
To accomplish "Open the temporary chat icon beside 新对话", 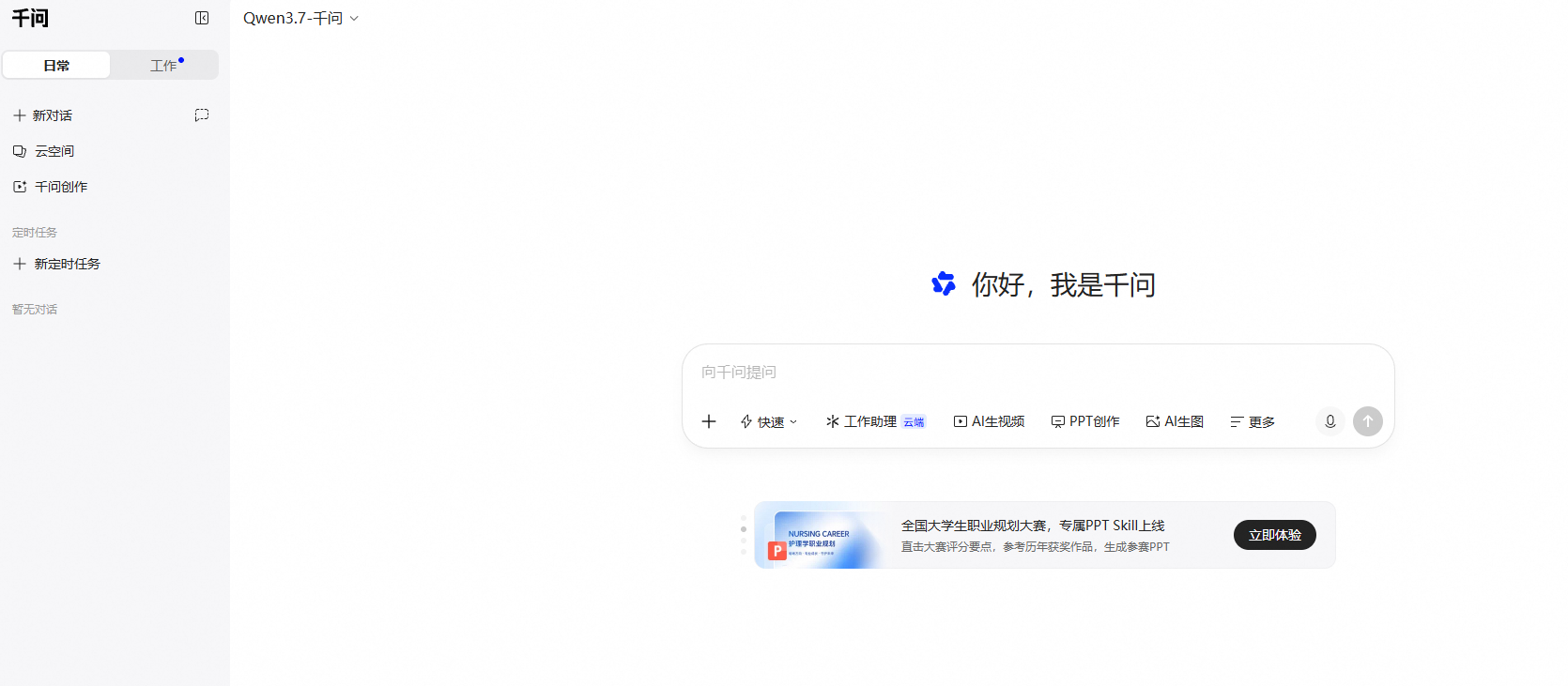I will [x=202, y=115].
